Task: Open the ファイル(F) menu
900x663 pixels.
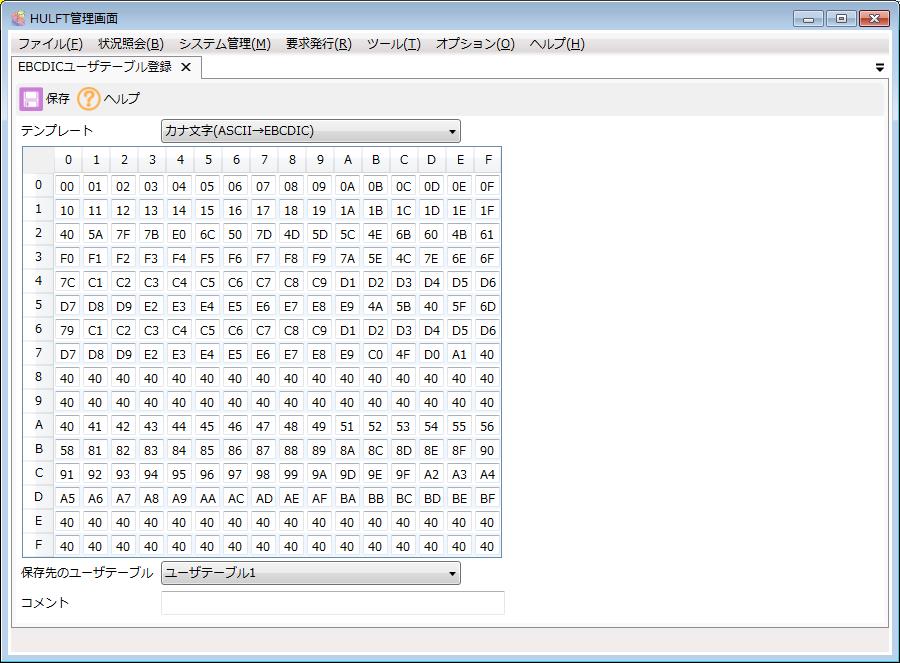Action: coord(50,44)
